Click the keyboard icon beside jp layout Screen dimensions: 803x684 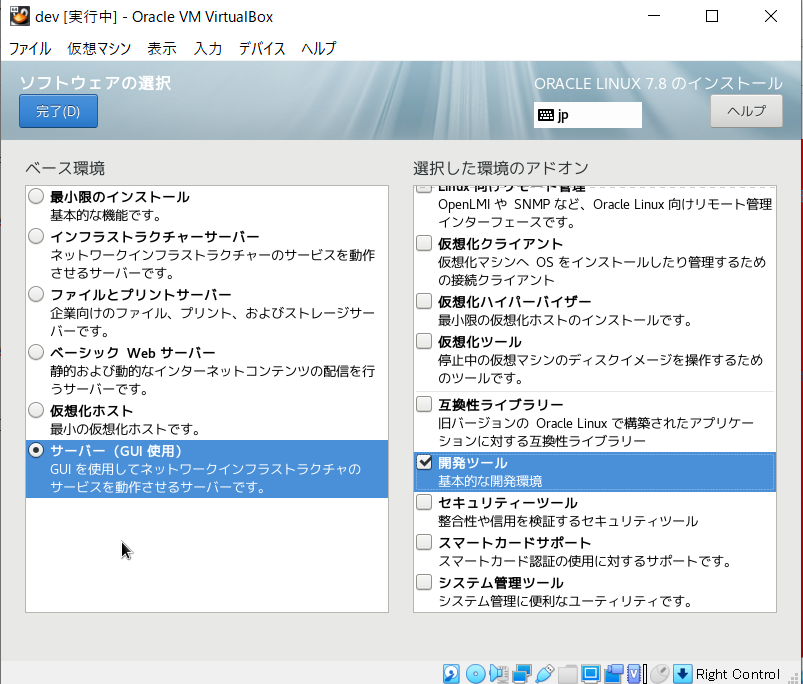(x=546, y=115)
